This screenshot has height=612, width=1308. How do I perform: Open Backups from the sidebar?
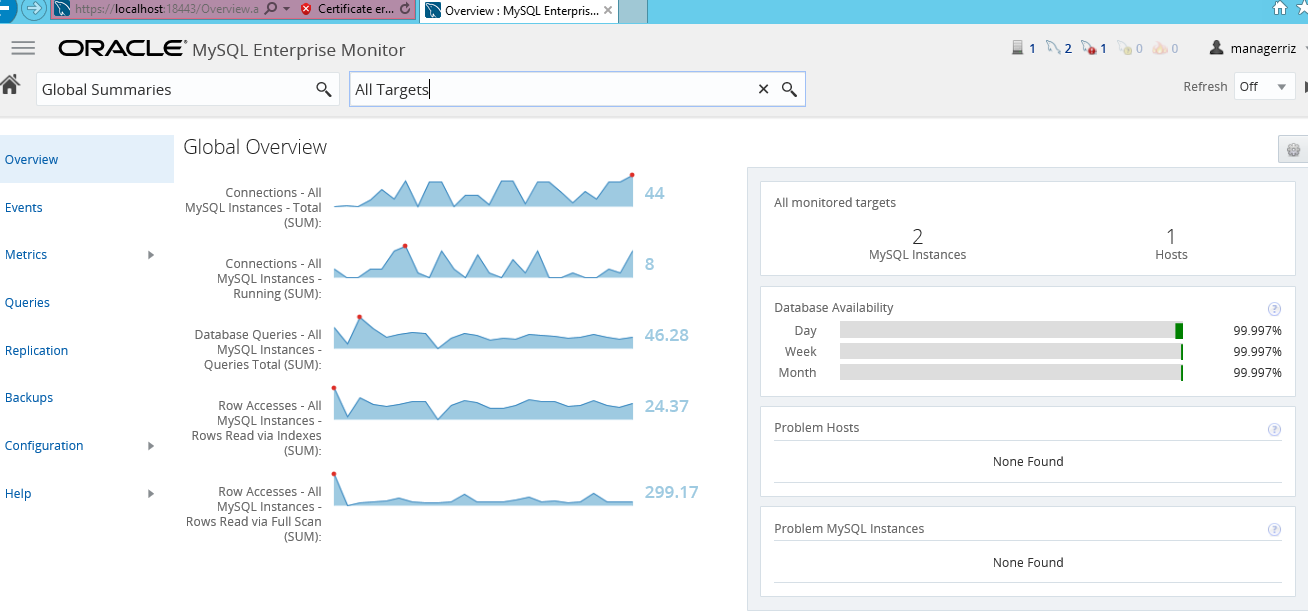29,398
